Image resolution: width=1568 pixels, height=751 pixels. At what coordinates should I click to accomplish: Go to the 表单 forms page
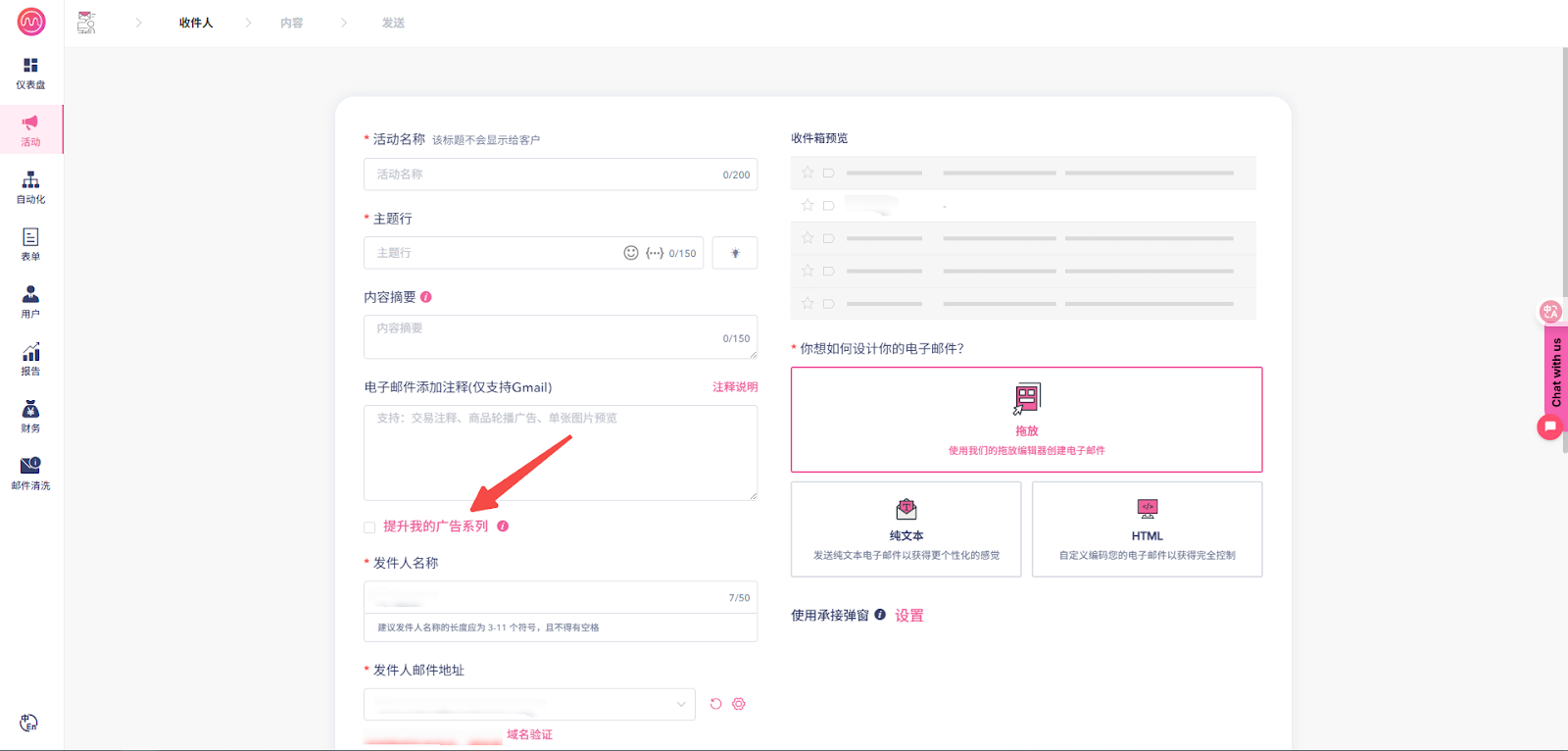pos(30,244)
